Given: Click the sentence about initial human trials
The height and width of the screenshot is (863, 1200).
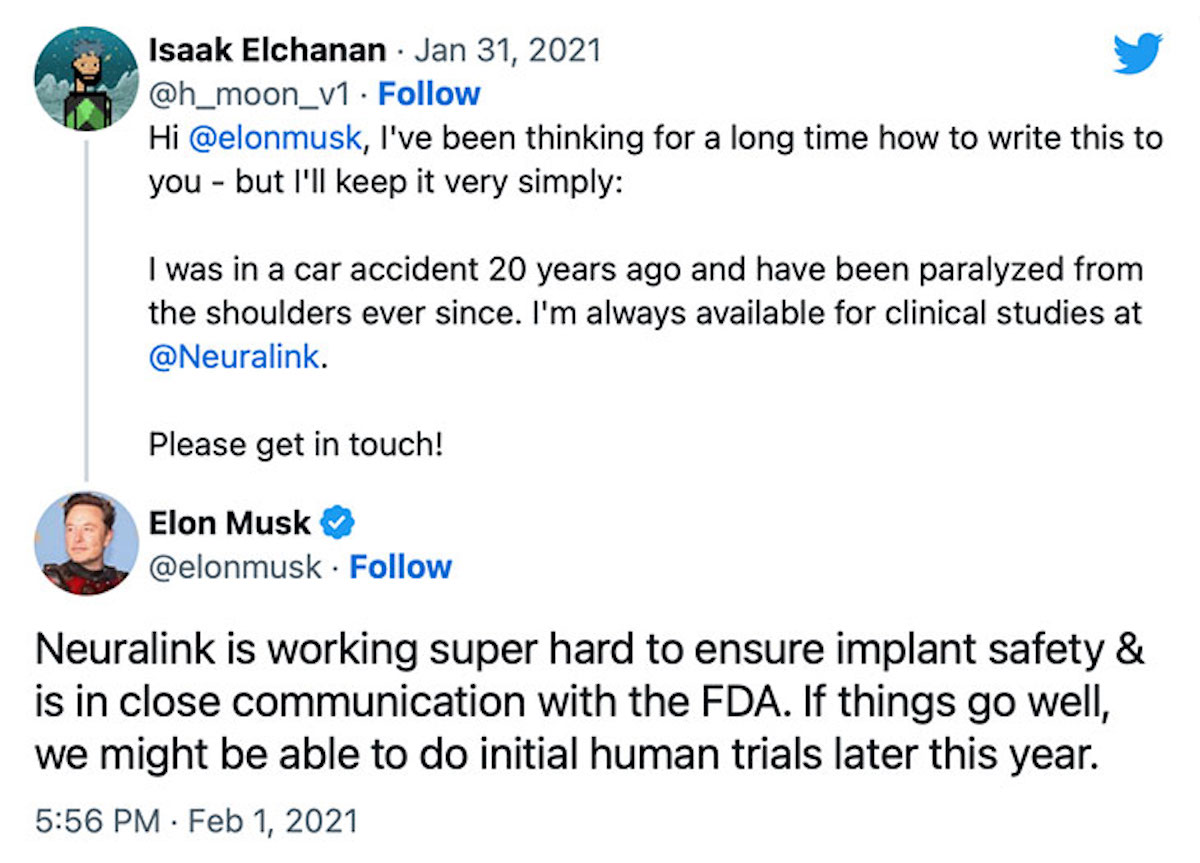Looking at the screenshot, I should 560,752.
